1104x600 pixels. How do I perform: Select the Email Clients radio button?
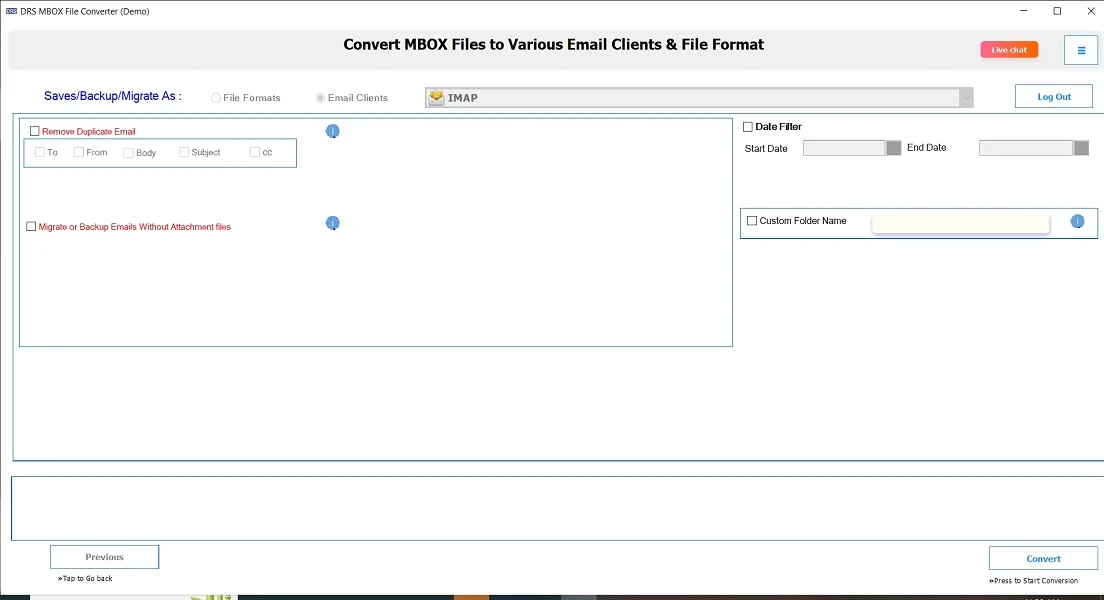[320, 97]
